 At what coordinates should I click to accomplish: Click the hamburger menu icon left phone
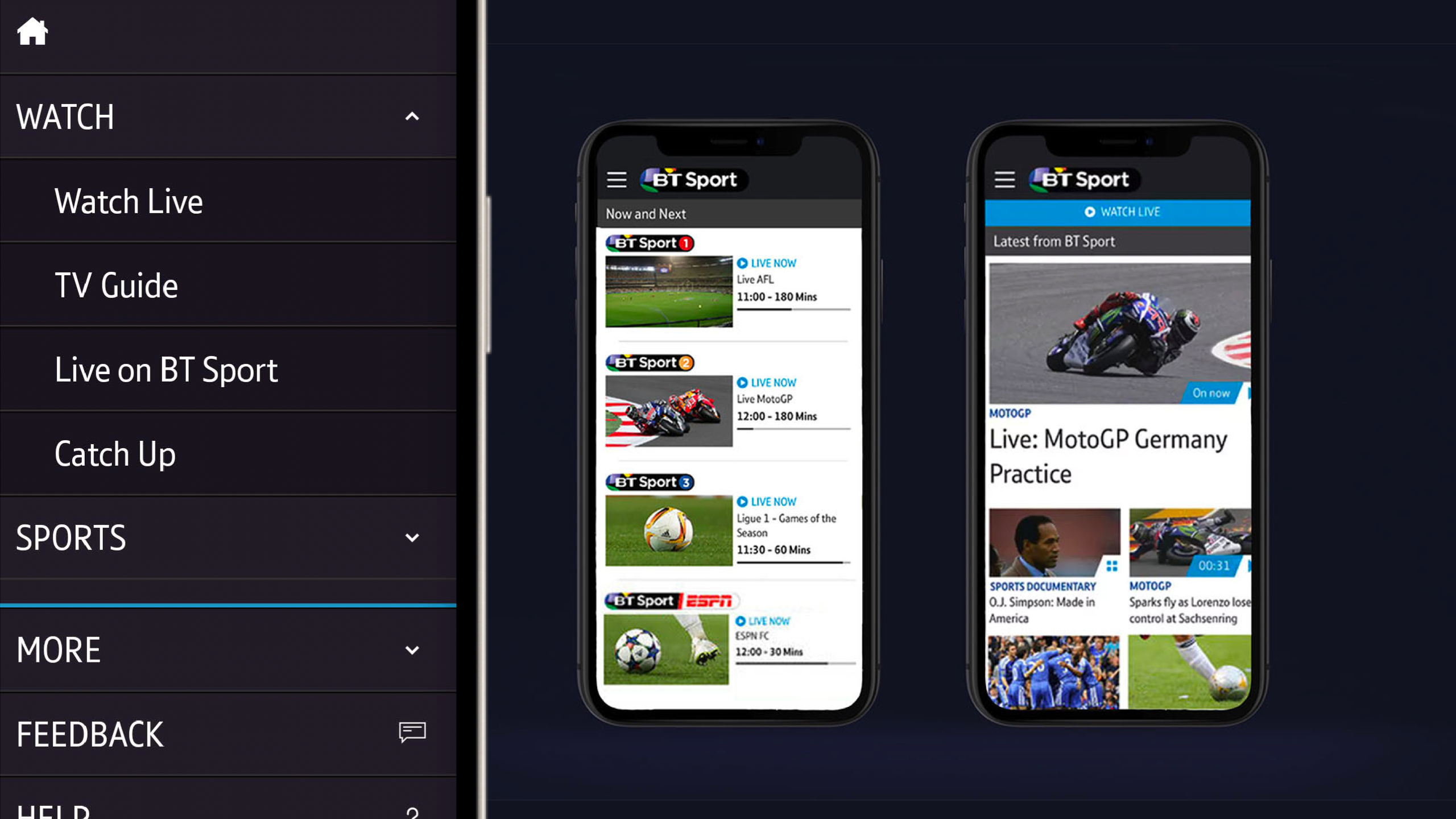tap(617, 180)
